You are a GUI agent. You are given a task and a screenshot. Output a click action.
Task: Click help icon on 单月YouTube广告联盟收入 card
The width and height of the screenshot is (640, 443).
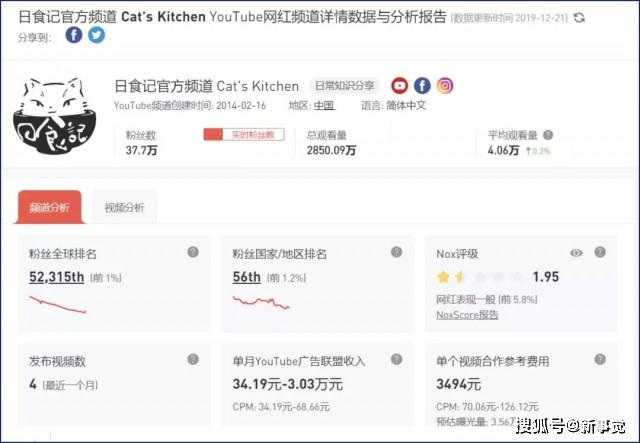pyautogui.click(x=396, y=359)
